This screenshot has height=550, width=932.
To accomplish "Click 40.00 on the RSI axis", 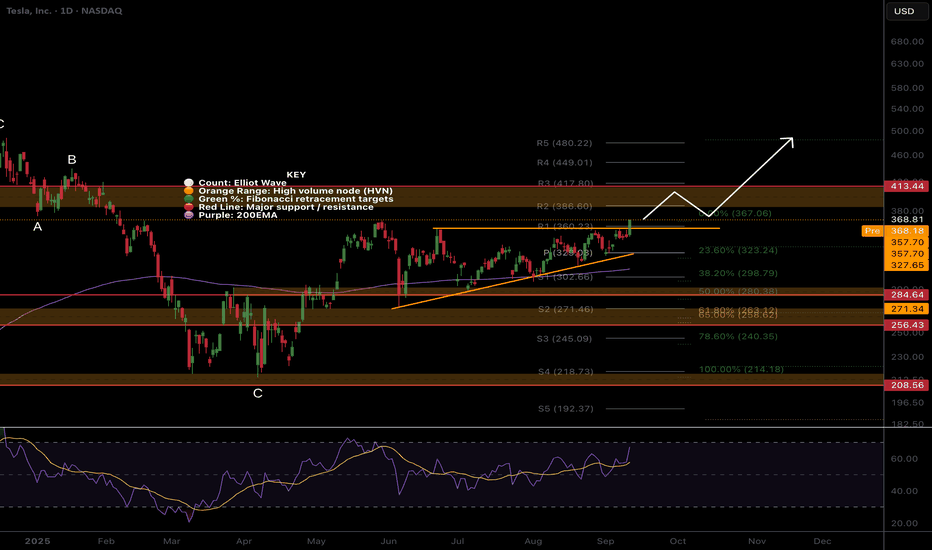I will pos(903,491).
